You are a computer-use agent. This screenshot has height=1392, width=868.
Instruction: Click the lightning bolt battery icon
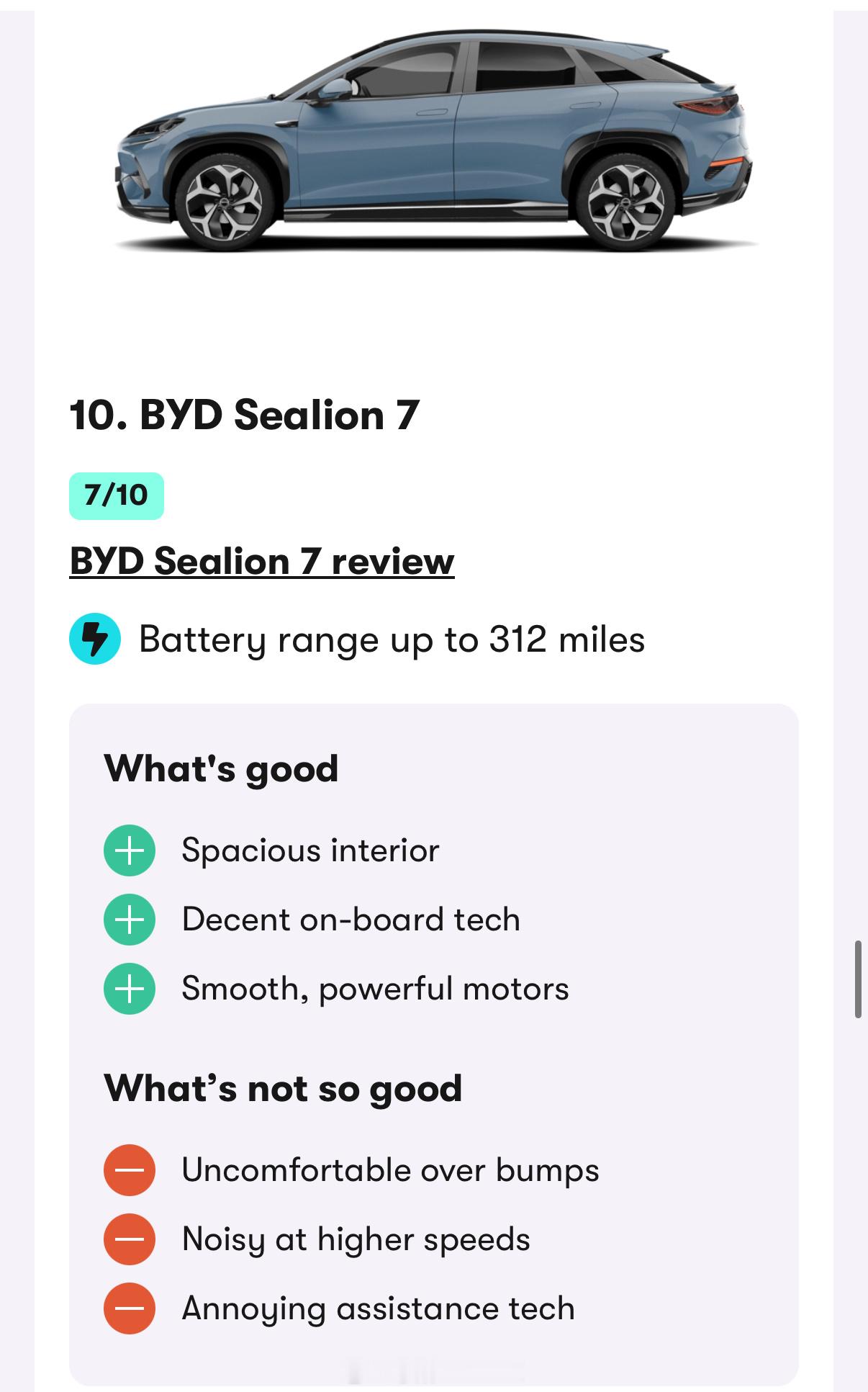click(x=95, y=639)
